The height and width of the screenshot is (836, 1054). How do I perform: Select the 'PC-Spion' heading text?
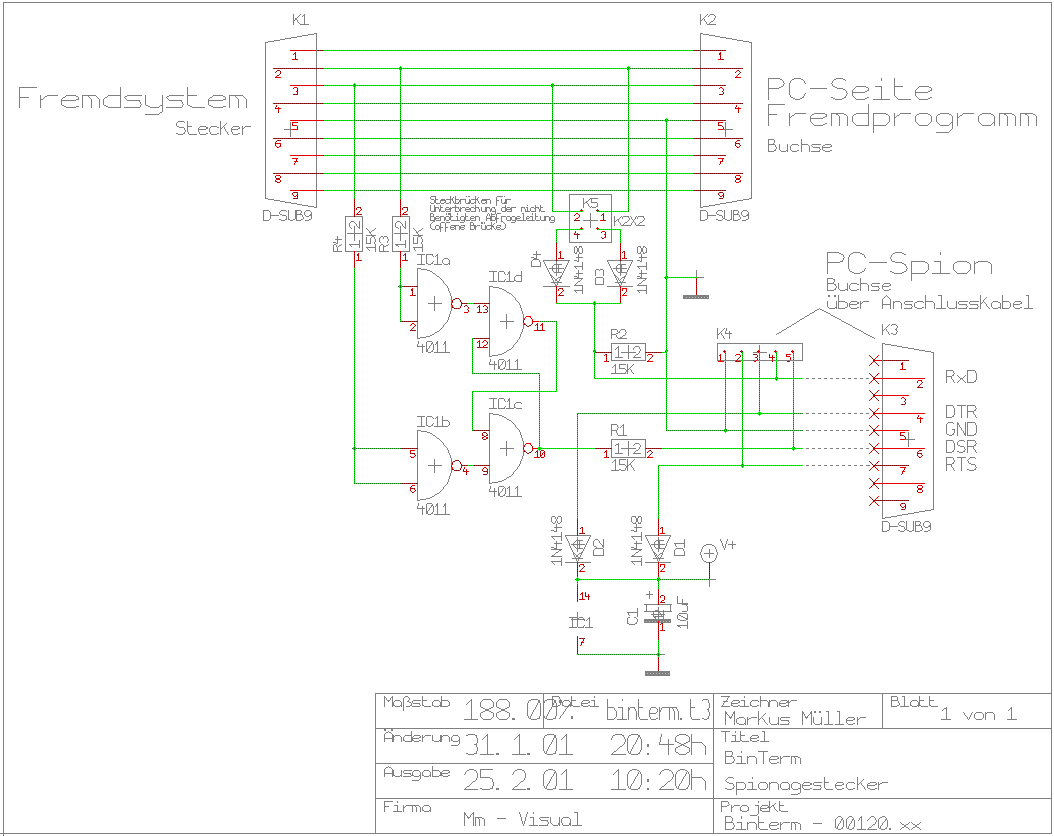(908, 265)
